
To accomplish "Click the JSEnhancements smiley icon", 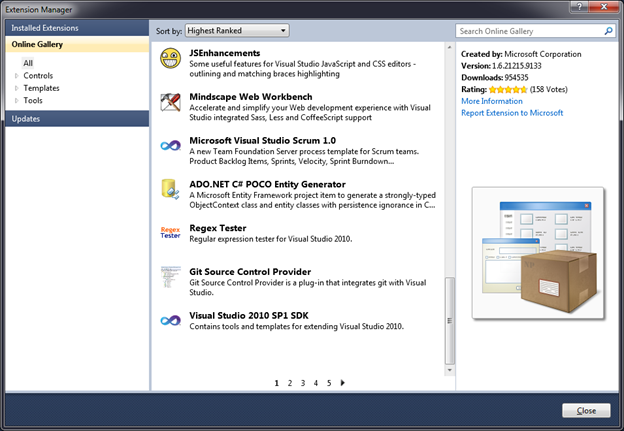I will click(170, 59).
